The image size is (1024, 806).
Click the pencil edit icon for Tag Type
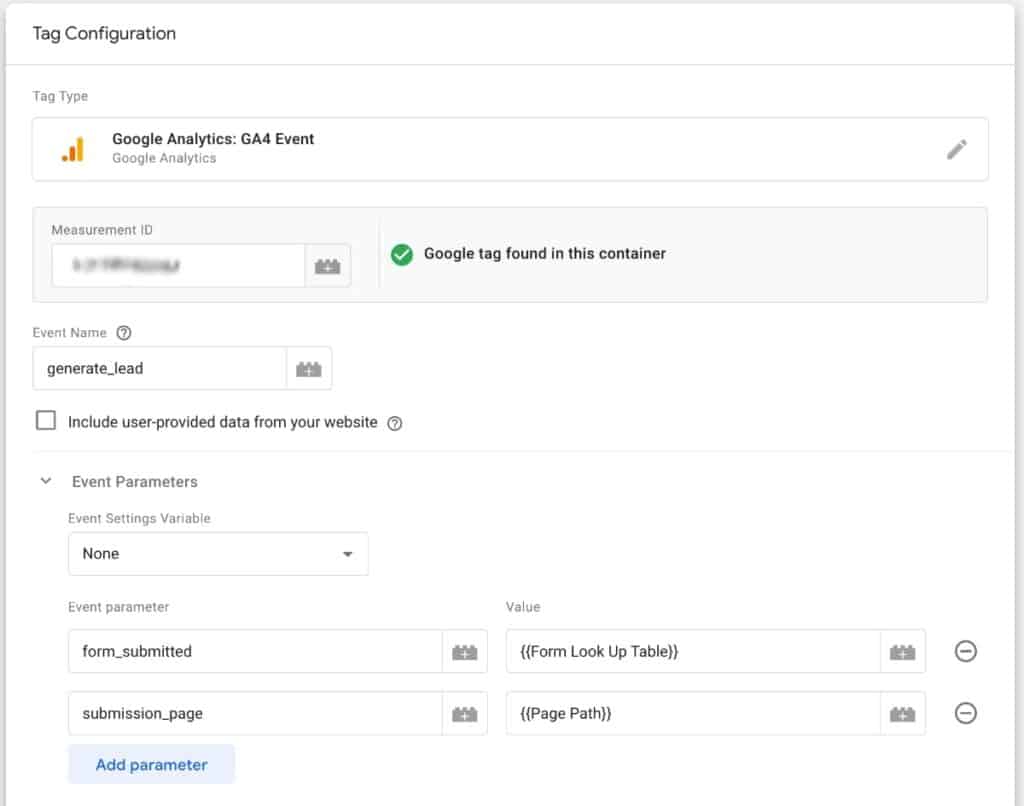click(x=957, y=150)
